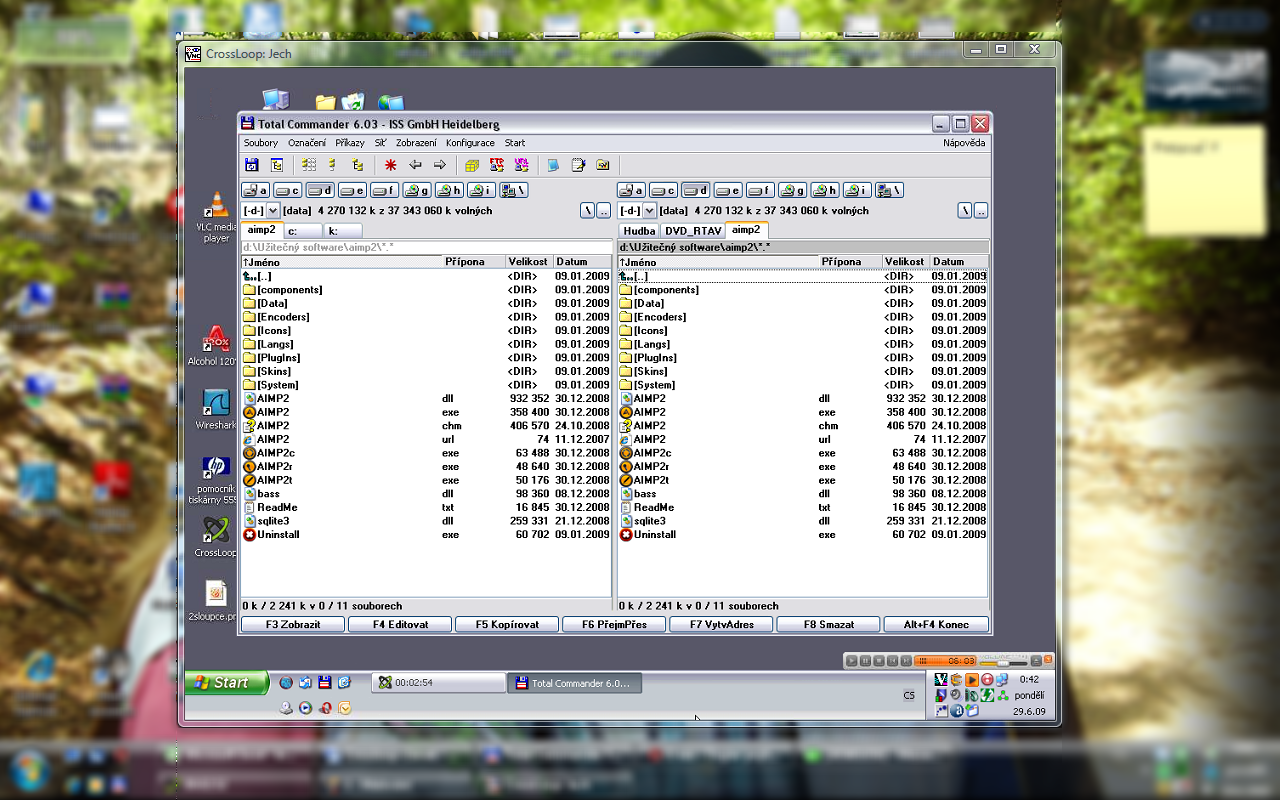Image resolution: width=1280 pixels, height=800 pixels.
Task: Open the Konfigurace menu
Action: pos(470,143)
